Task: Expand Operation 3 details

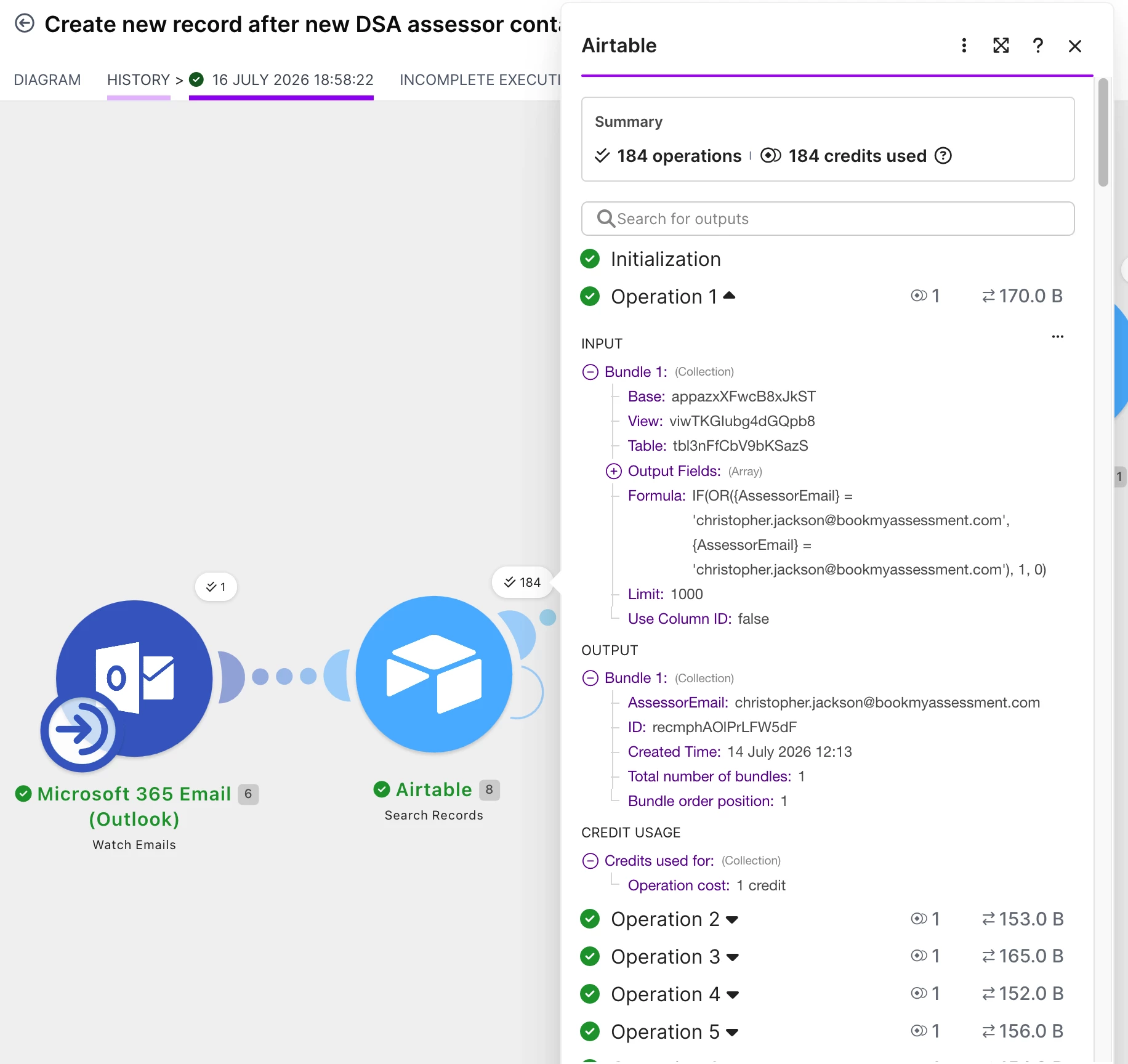Action: click(732, 957)
